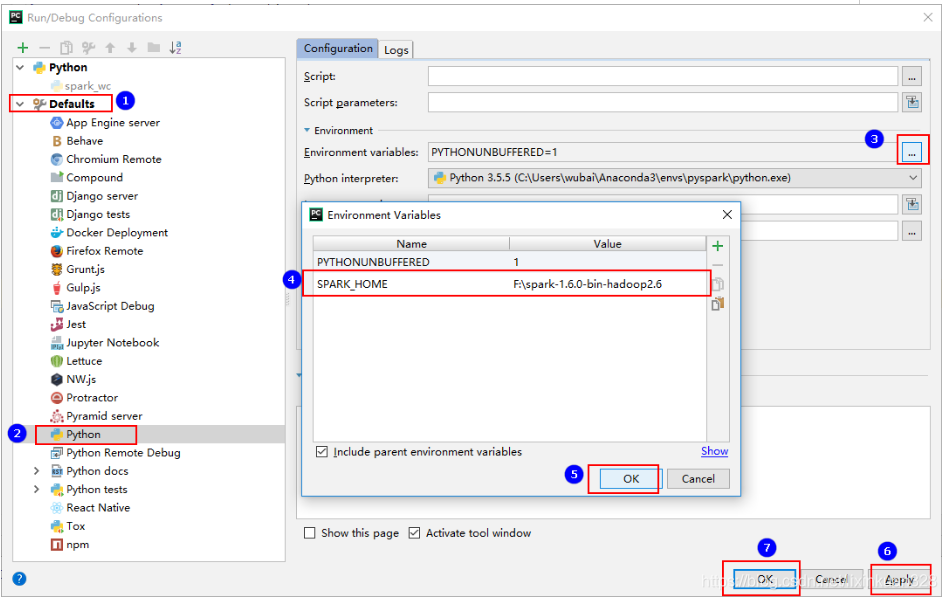Switch to the Logs tab

[396, 48]
